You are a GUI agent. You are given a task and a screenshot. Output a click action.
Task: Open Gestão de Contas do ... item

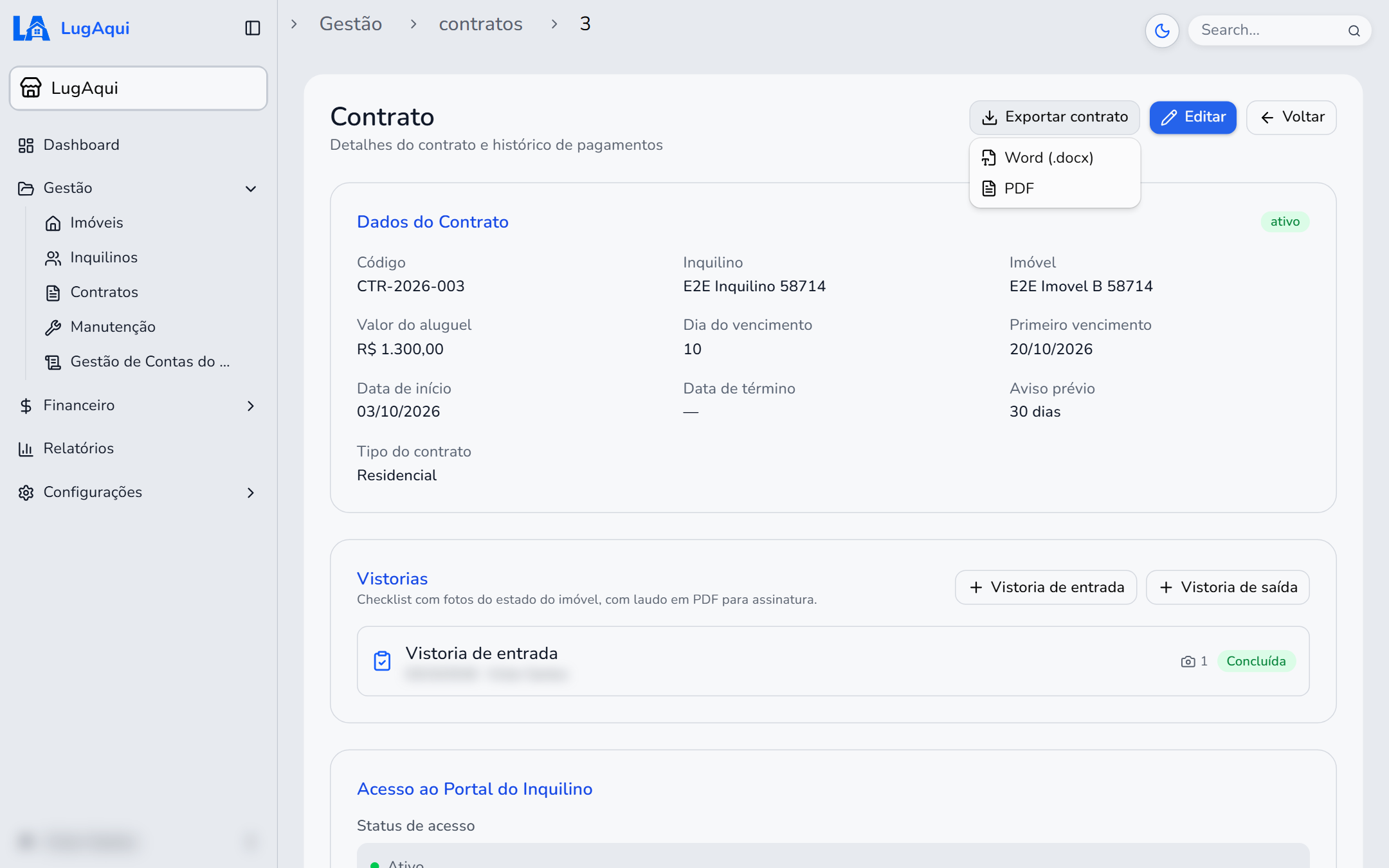click(x=151, y=362)
